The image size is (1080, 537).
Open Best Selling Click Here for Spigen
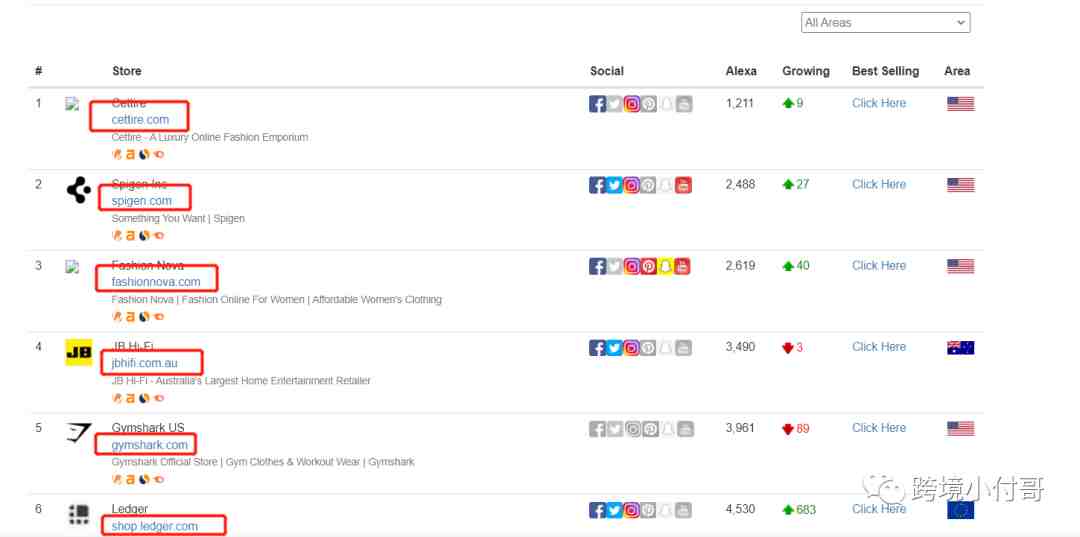[x=879, y=185]
